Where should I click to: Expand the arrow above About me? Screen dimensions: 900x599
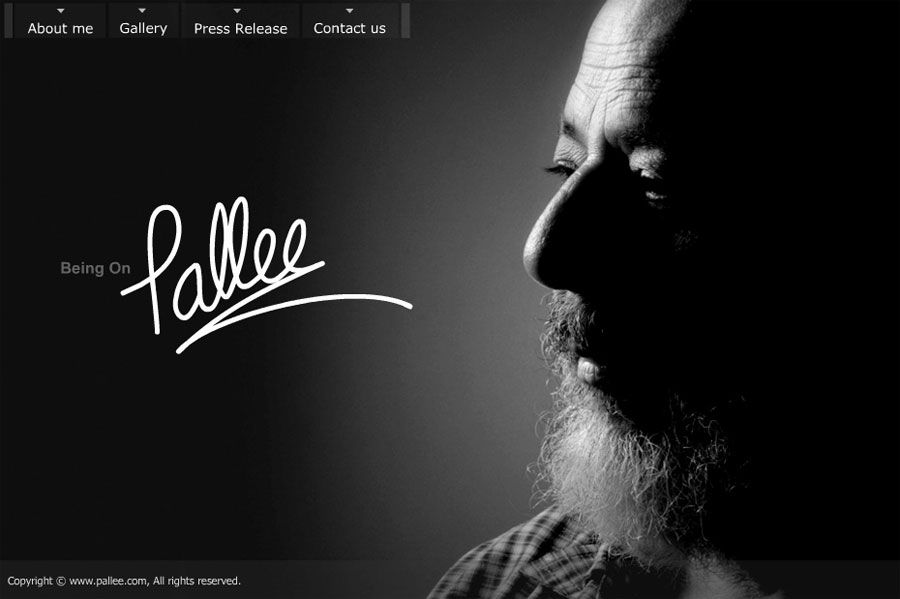coord(61,11)
